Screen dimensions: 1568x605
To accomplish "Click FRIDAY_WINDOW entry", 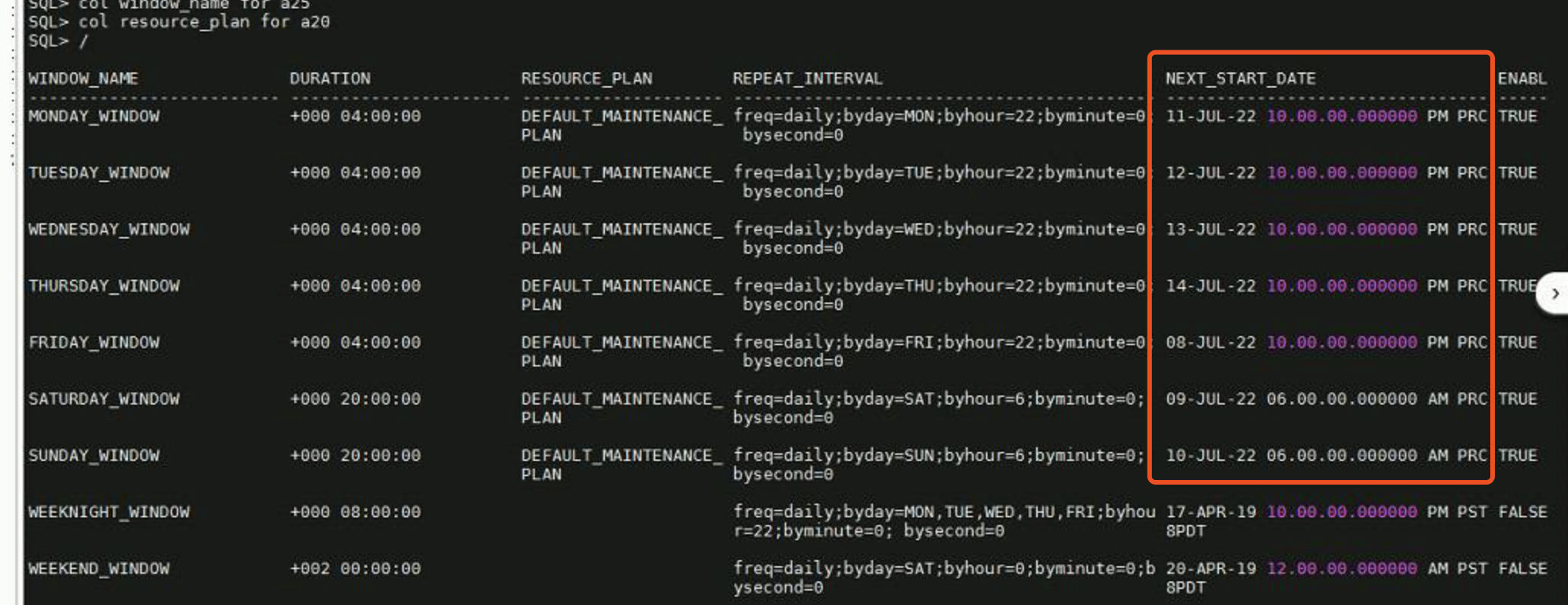I will point(94,342).
